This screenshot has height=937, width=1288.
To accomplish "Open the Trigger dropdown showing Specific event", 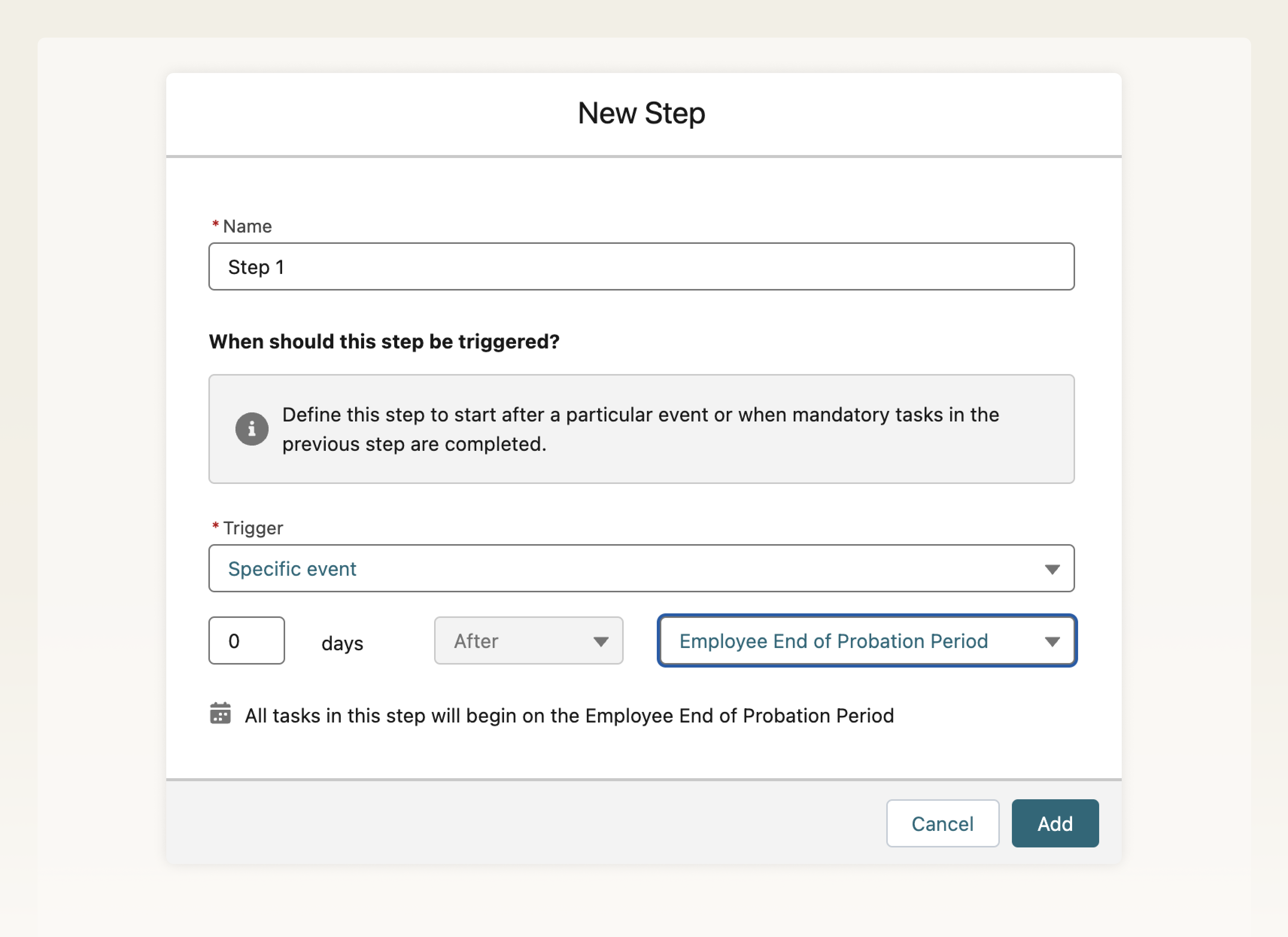I will pyautogui.click(x=641, y=568).
